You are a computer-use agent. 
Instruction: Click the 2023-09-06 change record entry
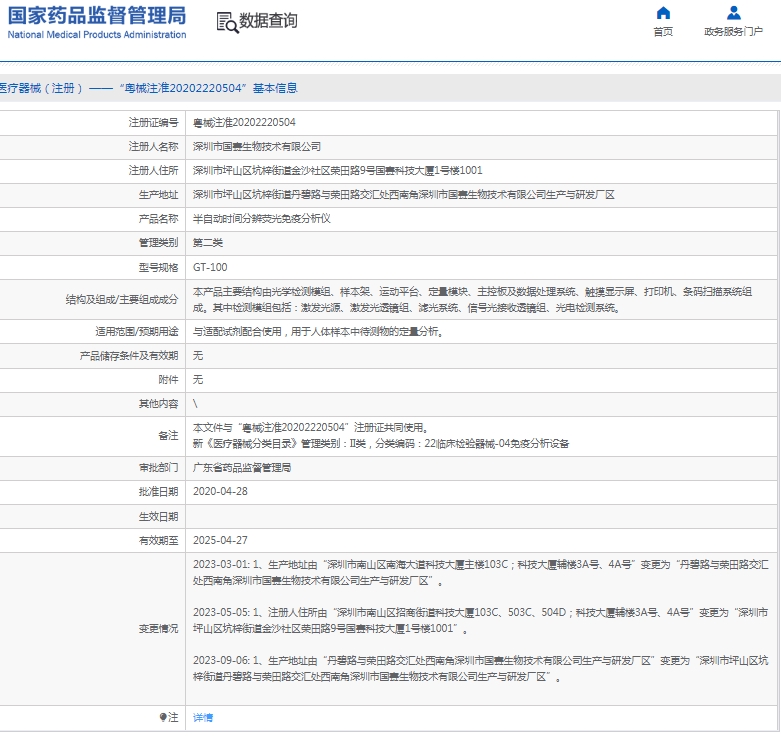[x=481, y=668]
